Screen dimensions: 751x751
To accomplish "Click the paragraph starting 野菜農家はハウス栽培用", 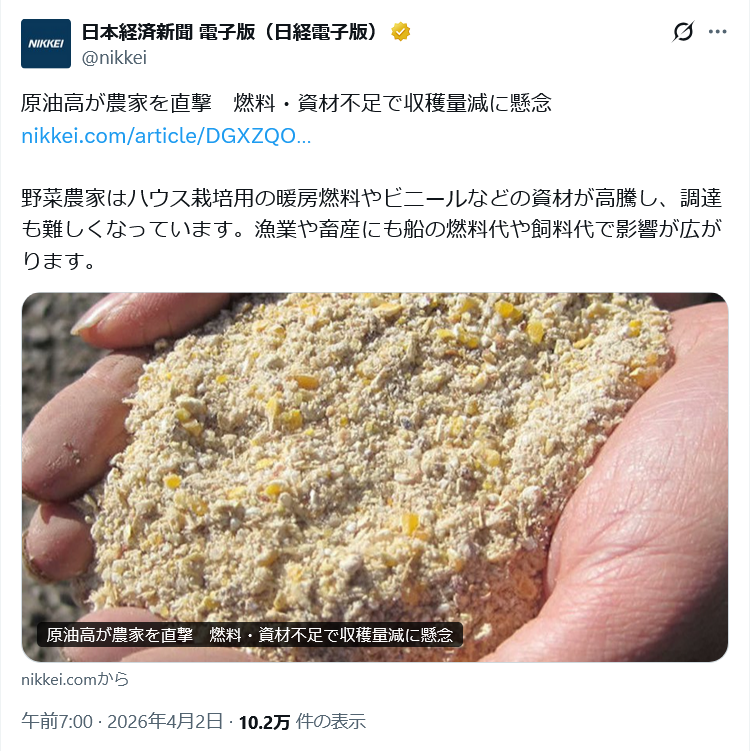I will 372,229.
